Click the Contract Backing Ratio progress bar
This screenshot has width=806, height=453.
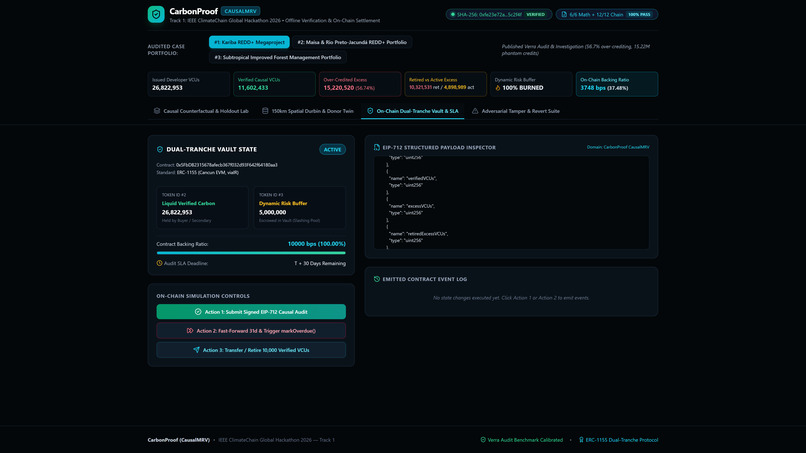click(251, 253)
